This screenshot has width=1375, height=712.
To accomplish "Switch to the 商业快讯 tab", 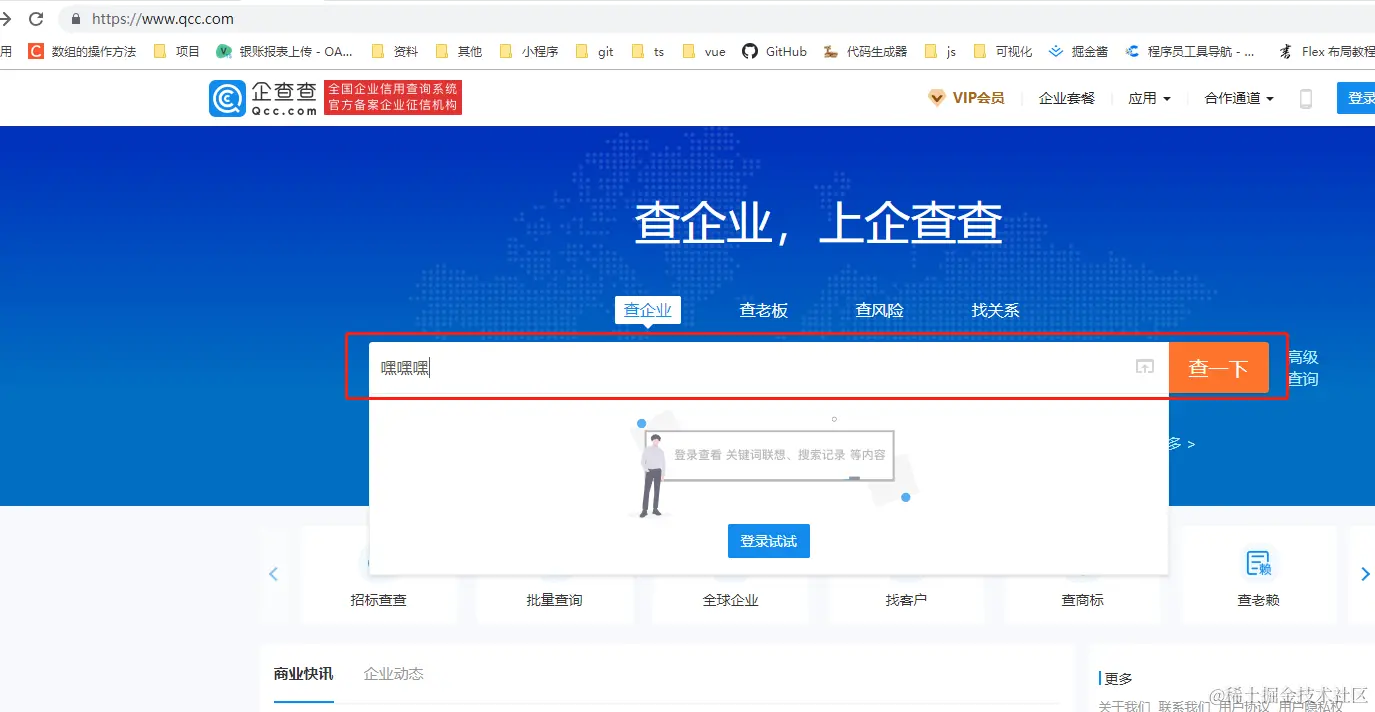I will (x=303, y=674).
